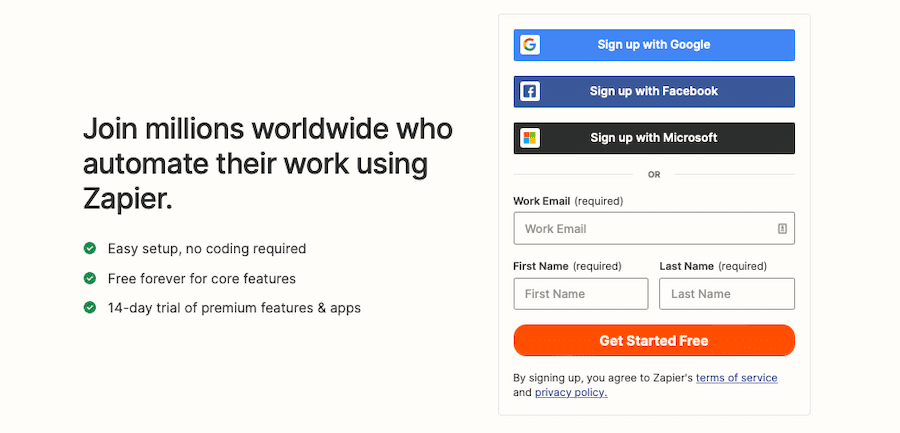The image size is (900, 433).
Task: Click the green checkmark beside Easy setup
Action: click(90, 248)
